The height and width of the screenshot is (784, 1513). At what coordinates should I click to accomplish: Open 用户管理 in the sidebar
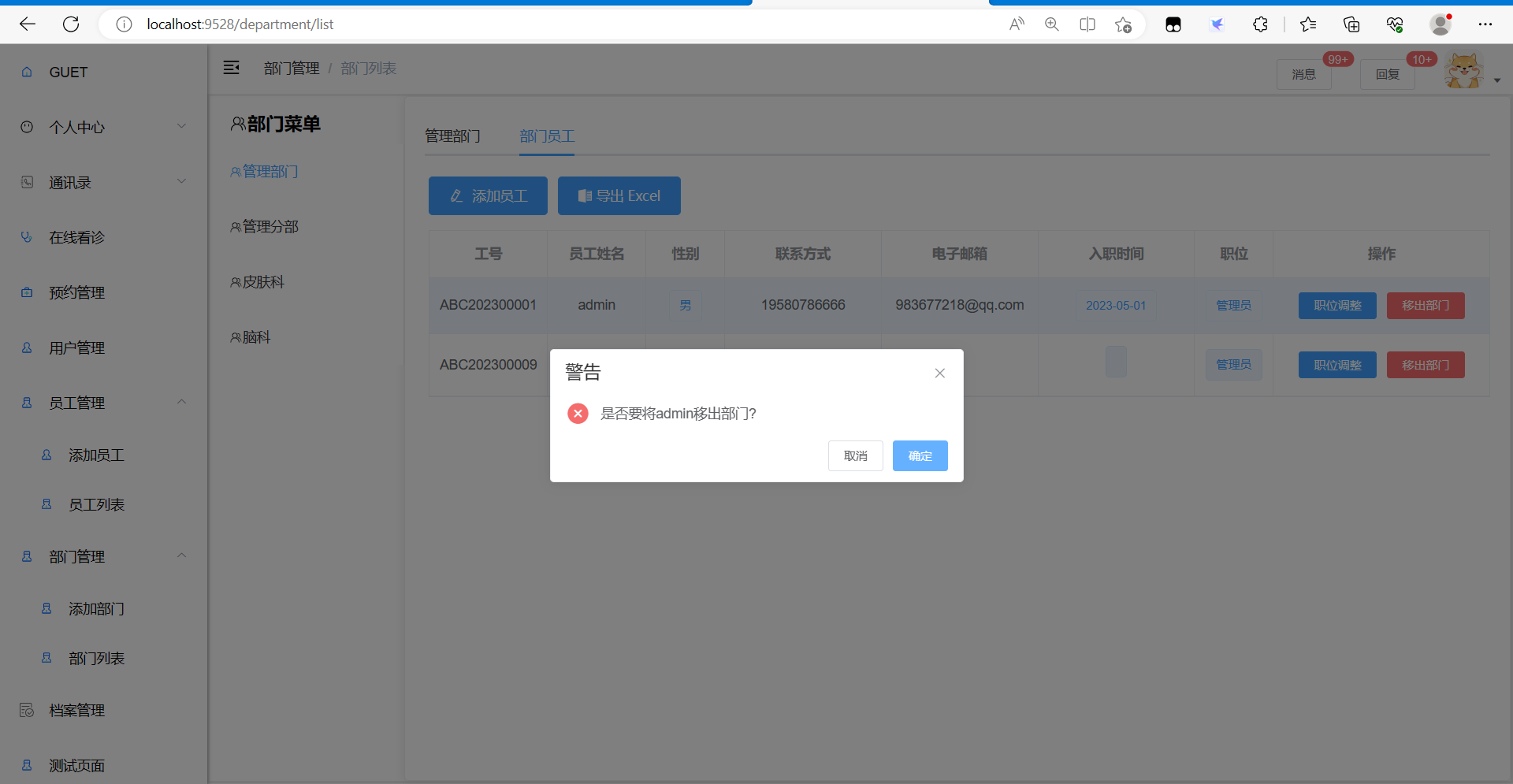(x=76, y=347)
